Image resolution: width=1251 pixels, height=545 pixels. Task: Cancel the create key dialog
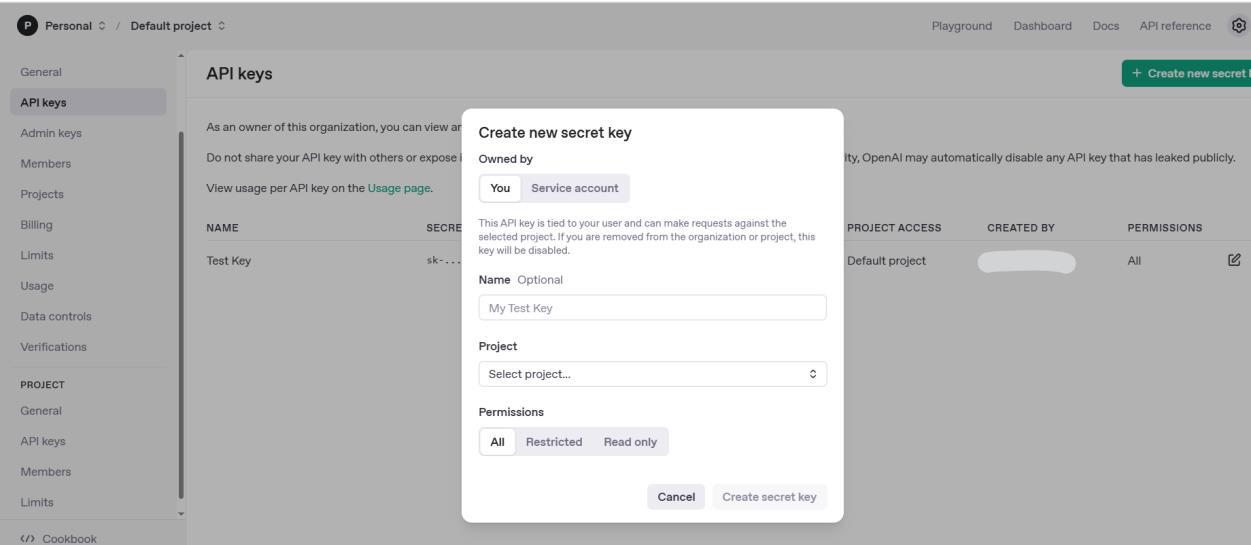676,497
